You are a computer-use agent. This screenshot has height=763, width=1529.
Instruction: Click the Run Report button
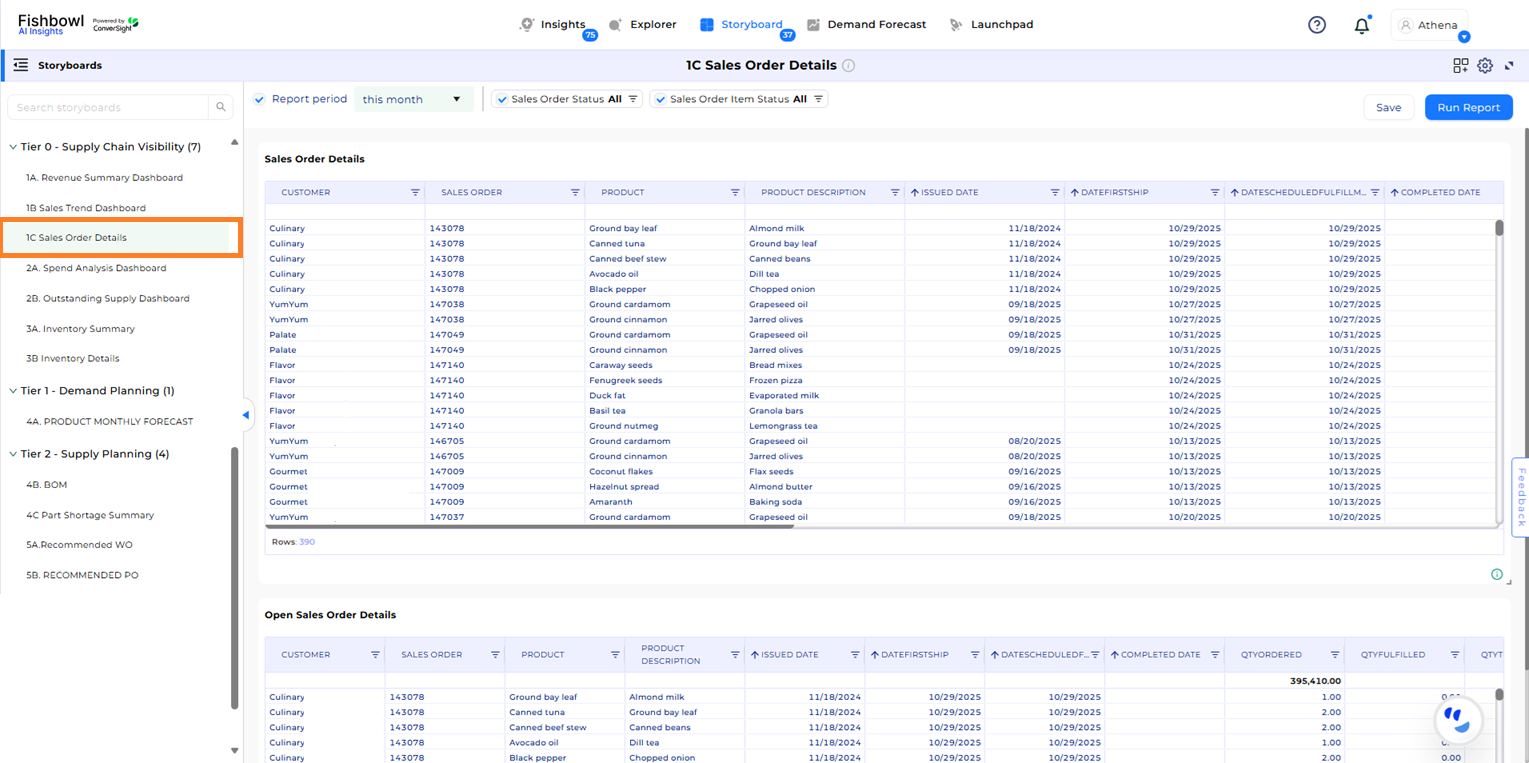[1467, 107]
